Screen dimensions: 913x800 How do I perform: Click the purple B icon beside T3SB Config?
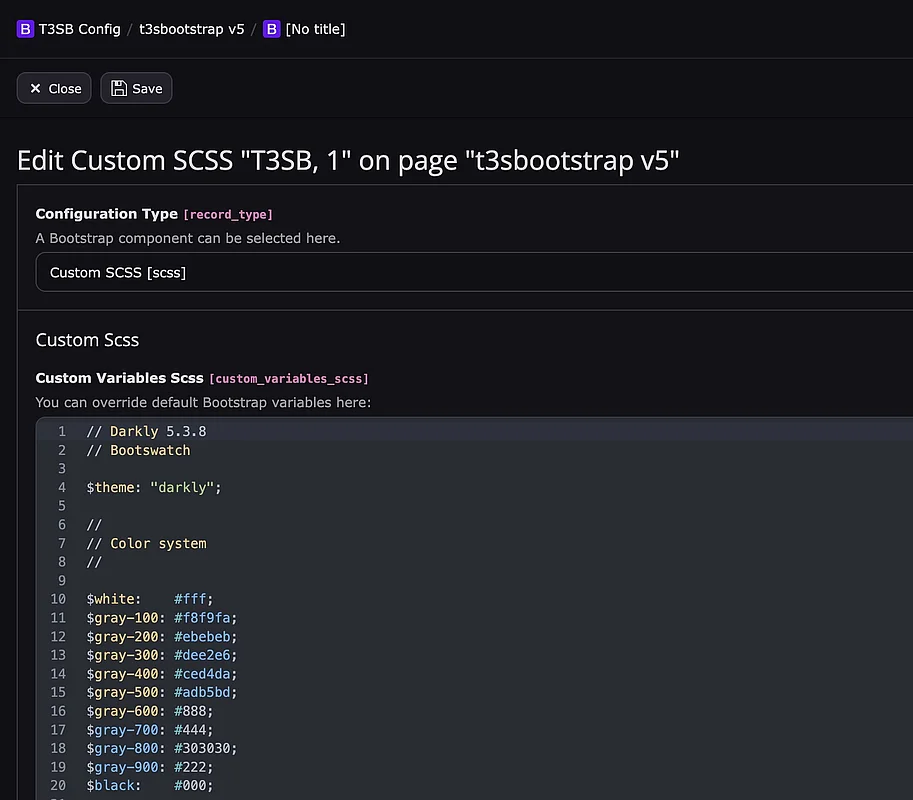[25, 29]
